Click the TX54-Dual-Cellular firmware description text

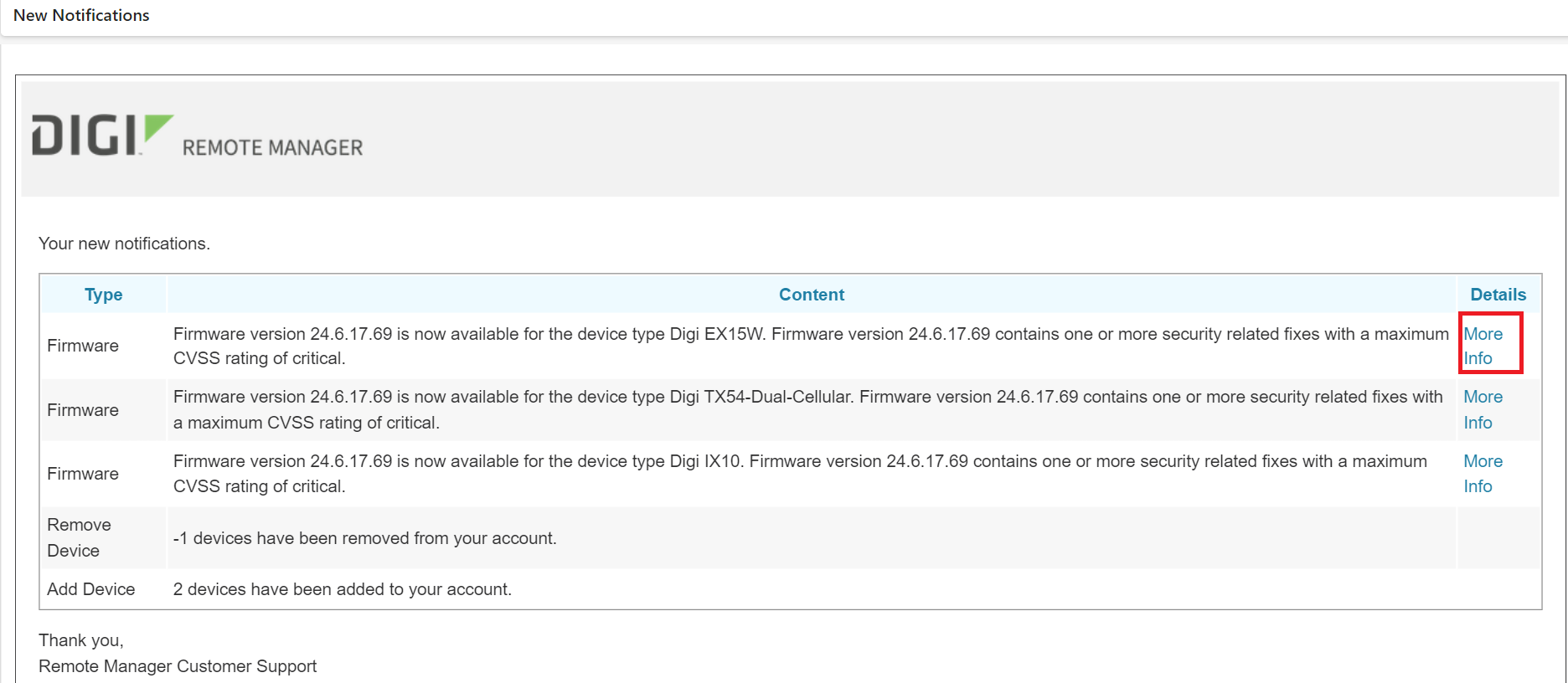[x=808, y=409]
